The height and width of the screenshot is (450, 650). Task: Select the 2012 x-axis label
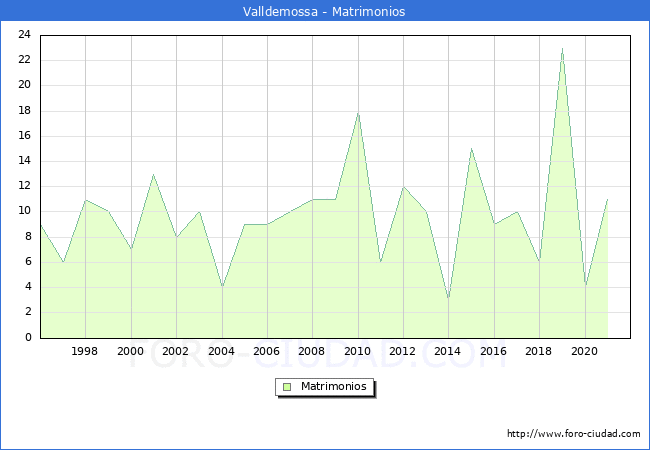pos(403,351)
